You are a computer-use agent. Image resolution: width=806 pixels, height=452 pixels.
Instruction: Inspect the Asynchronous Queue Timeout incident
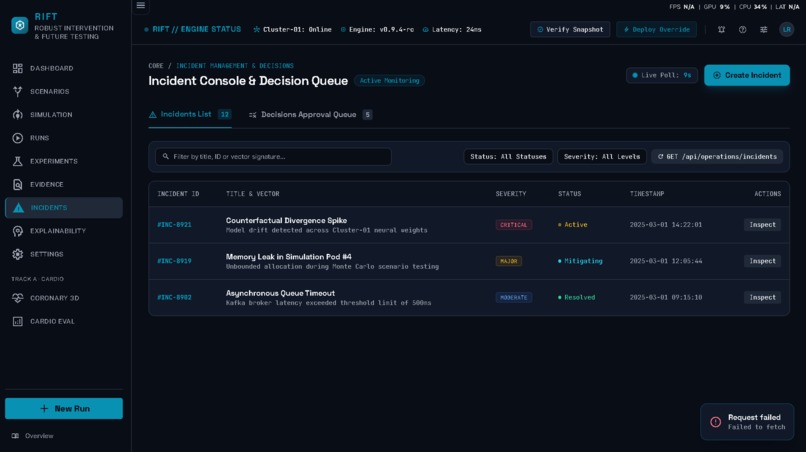pyautogui.click(x=762, y=297)
